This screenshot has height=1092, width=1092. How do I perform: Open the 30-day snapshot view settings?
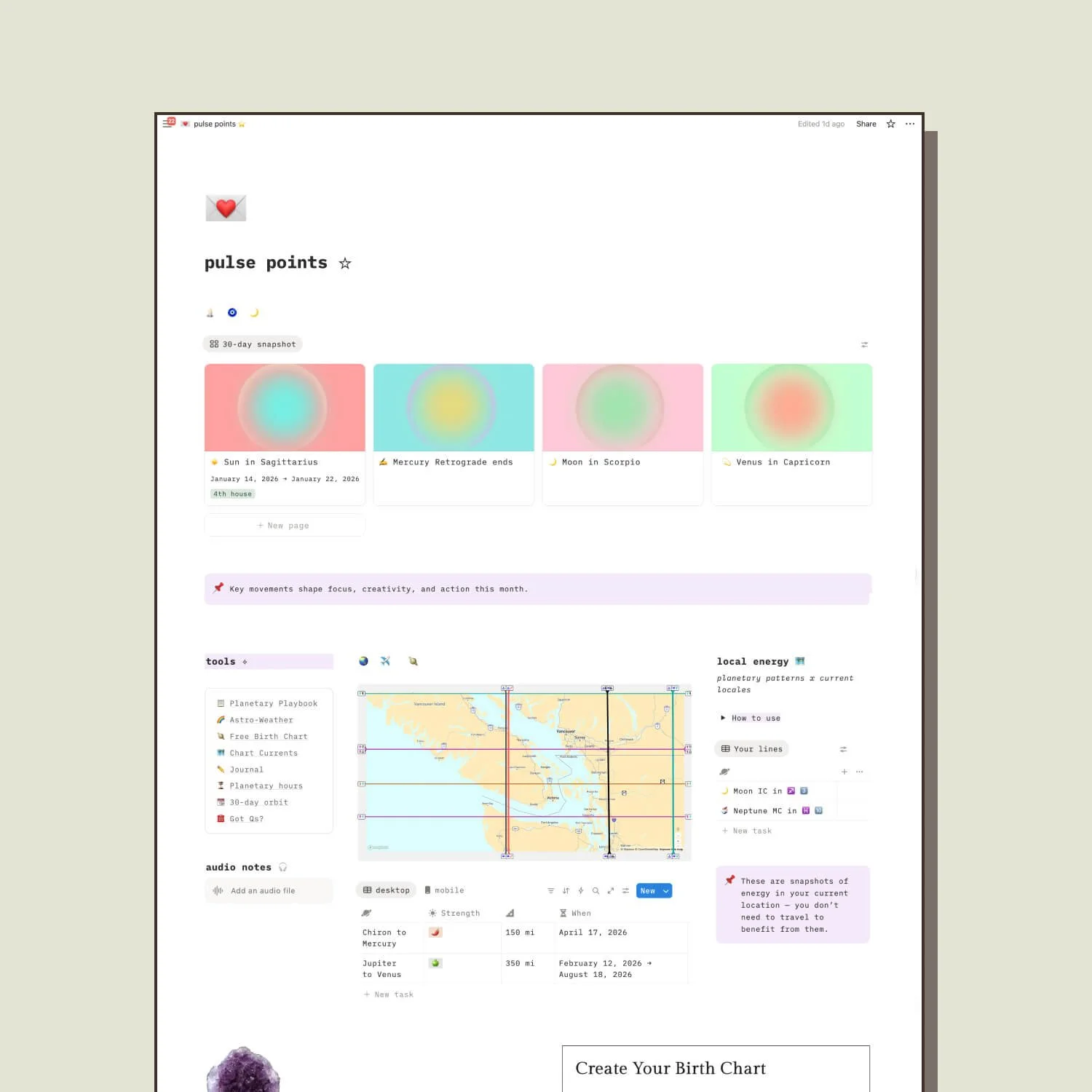click(864, 344)
